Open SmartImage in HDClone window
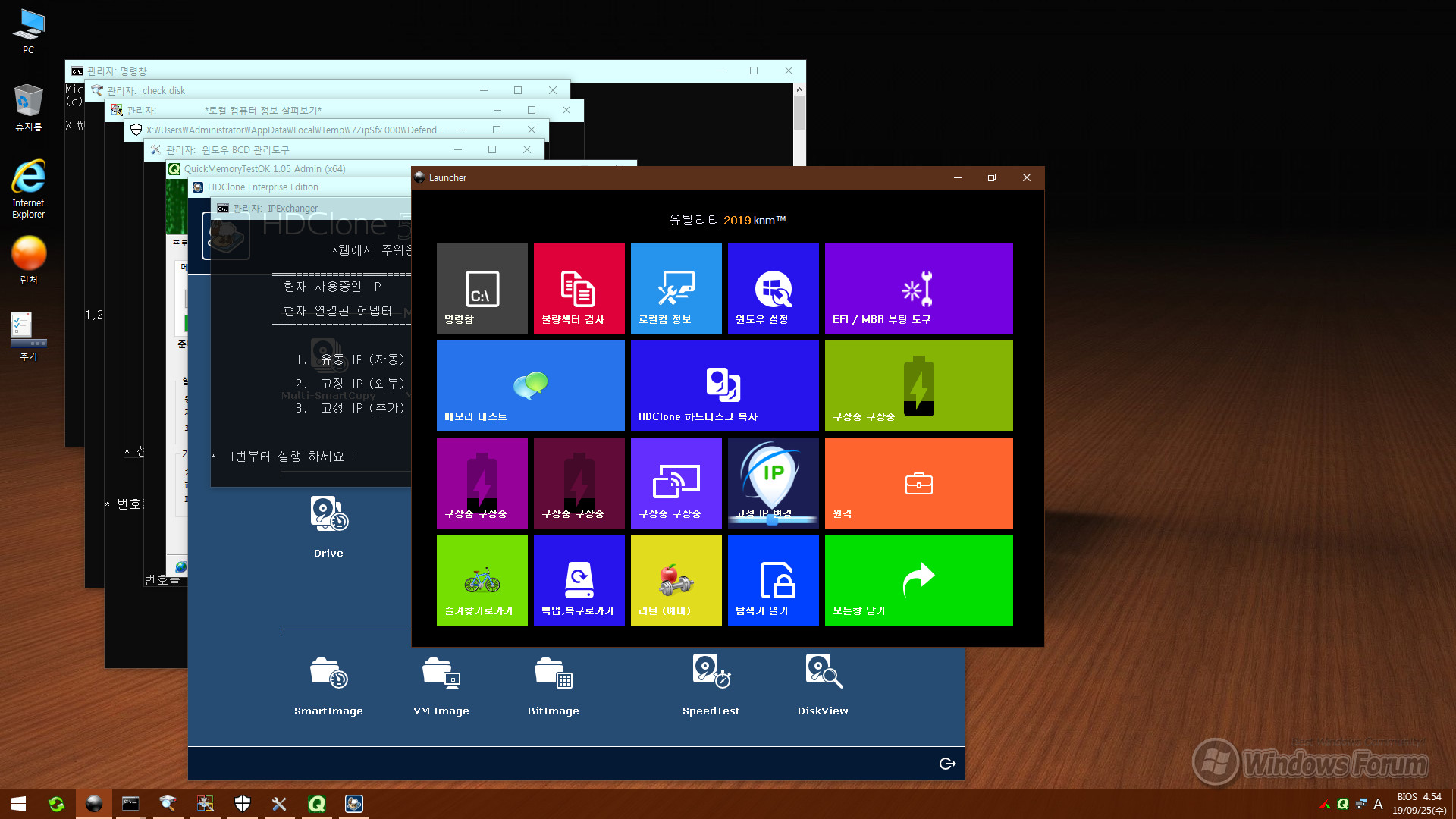Screen dimensions: 1456x819 (x=328, y=686)
